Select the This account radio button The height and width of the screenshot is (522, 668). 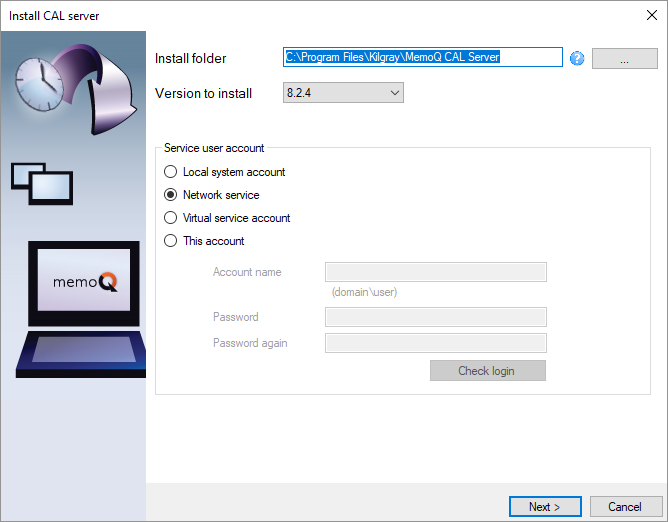(170, 241)
